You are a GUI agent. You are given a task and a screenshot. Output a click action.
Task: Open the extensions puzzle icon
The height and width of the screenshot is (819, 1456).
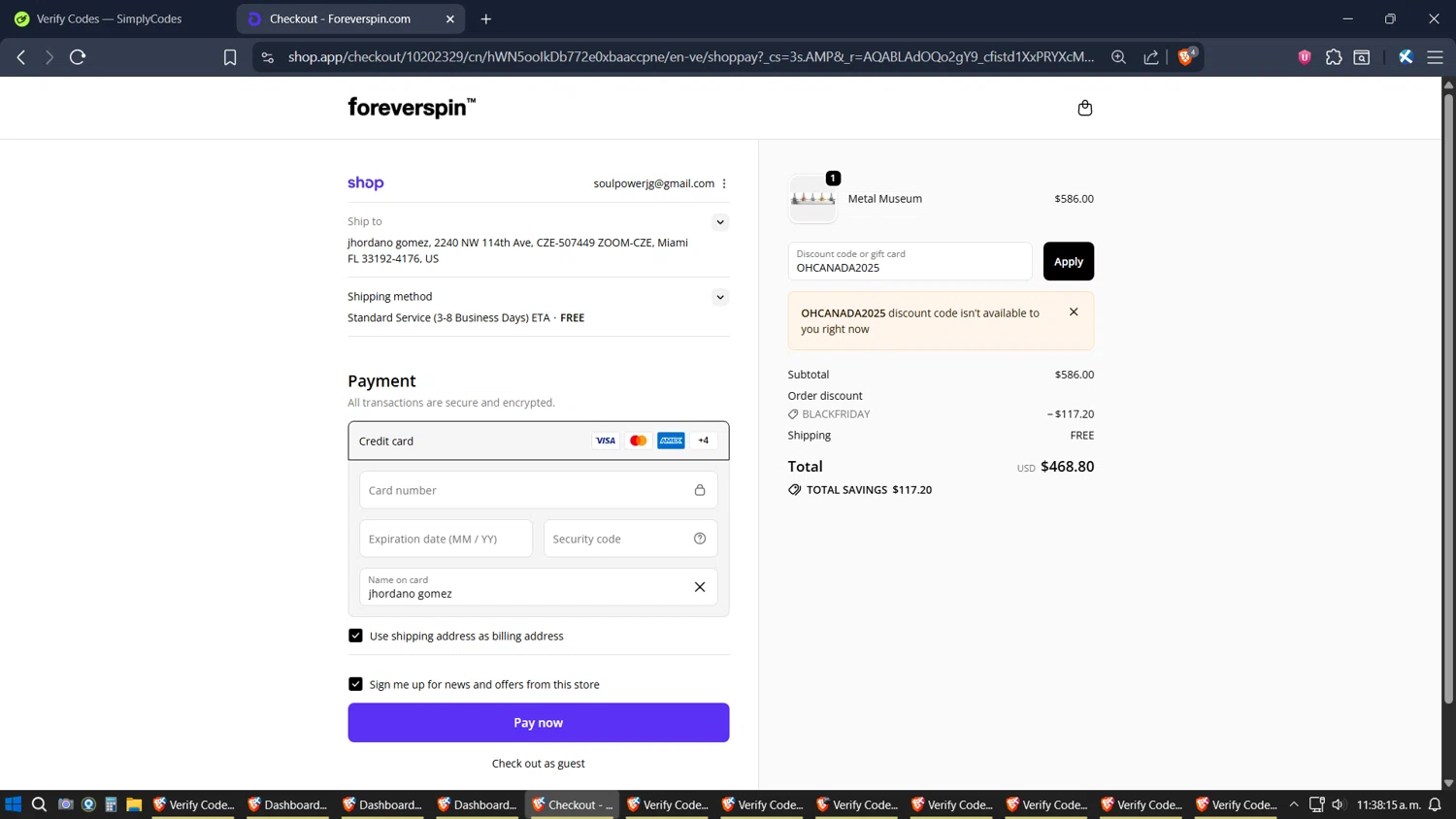[x=1334, y=57]
